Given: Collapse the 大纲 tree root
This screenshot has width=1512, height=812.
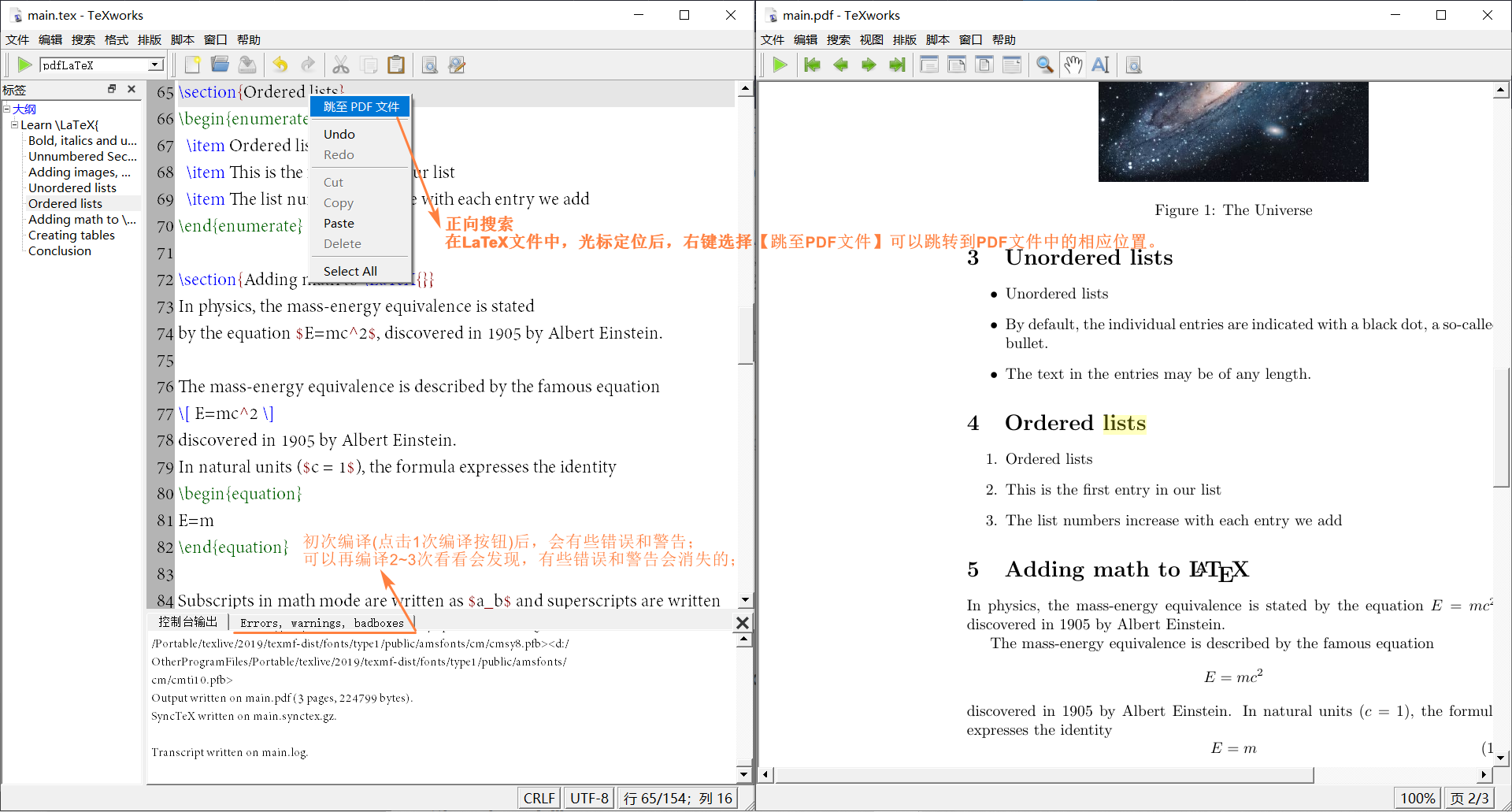Looking at the screenshot, I should (x=6, y=109).
